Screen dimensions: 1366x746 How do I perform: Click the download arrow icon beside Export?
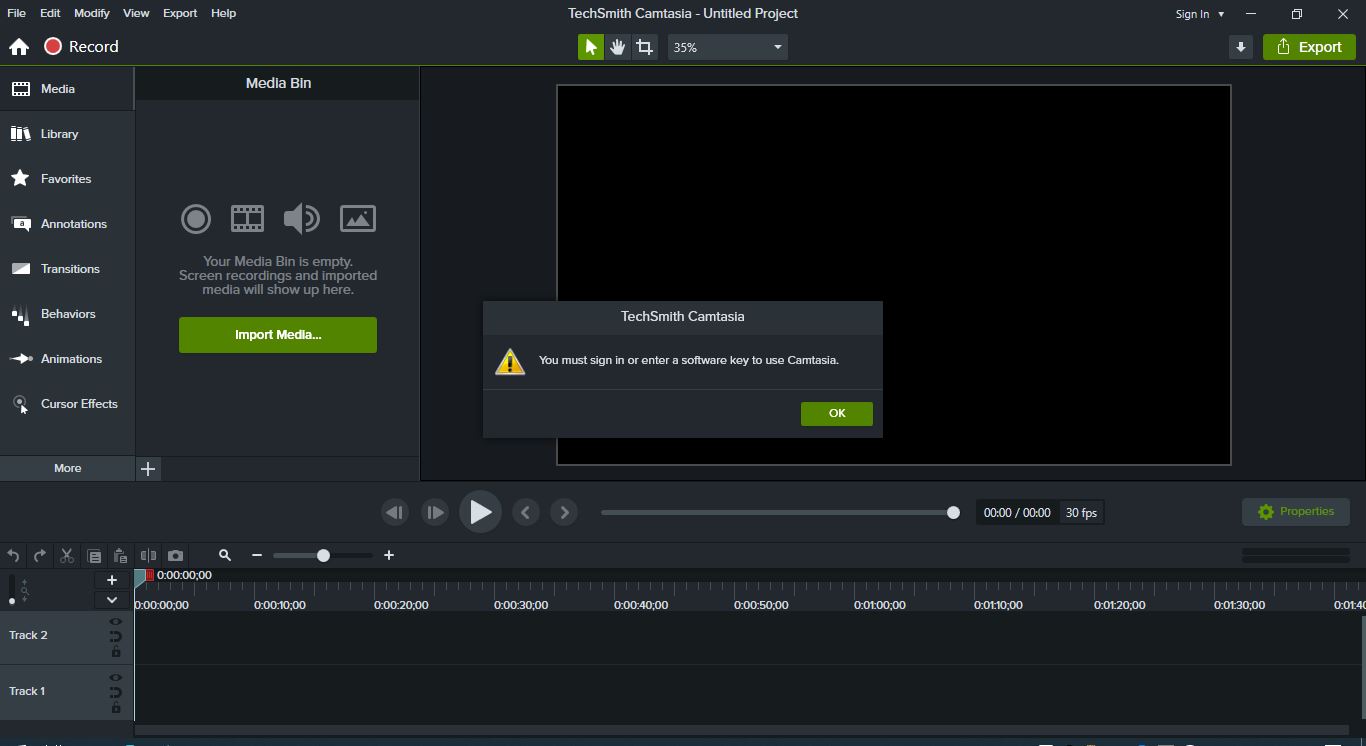(x=1241, y=47)
